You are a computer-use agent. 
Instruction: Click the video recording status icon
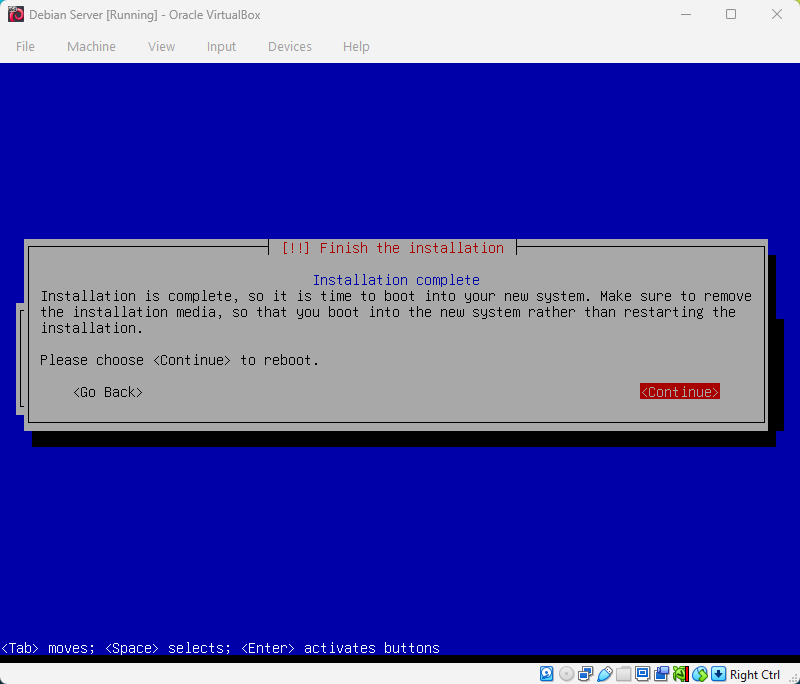(661, 673)
